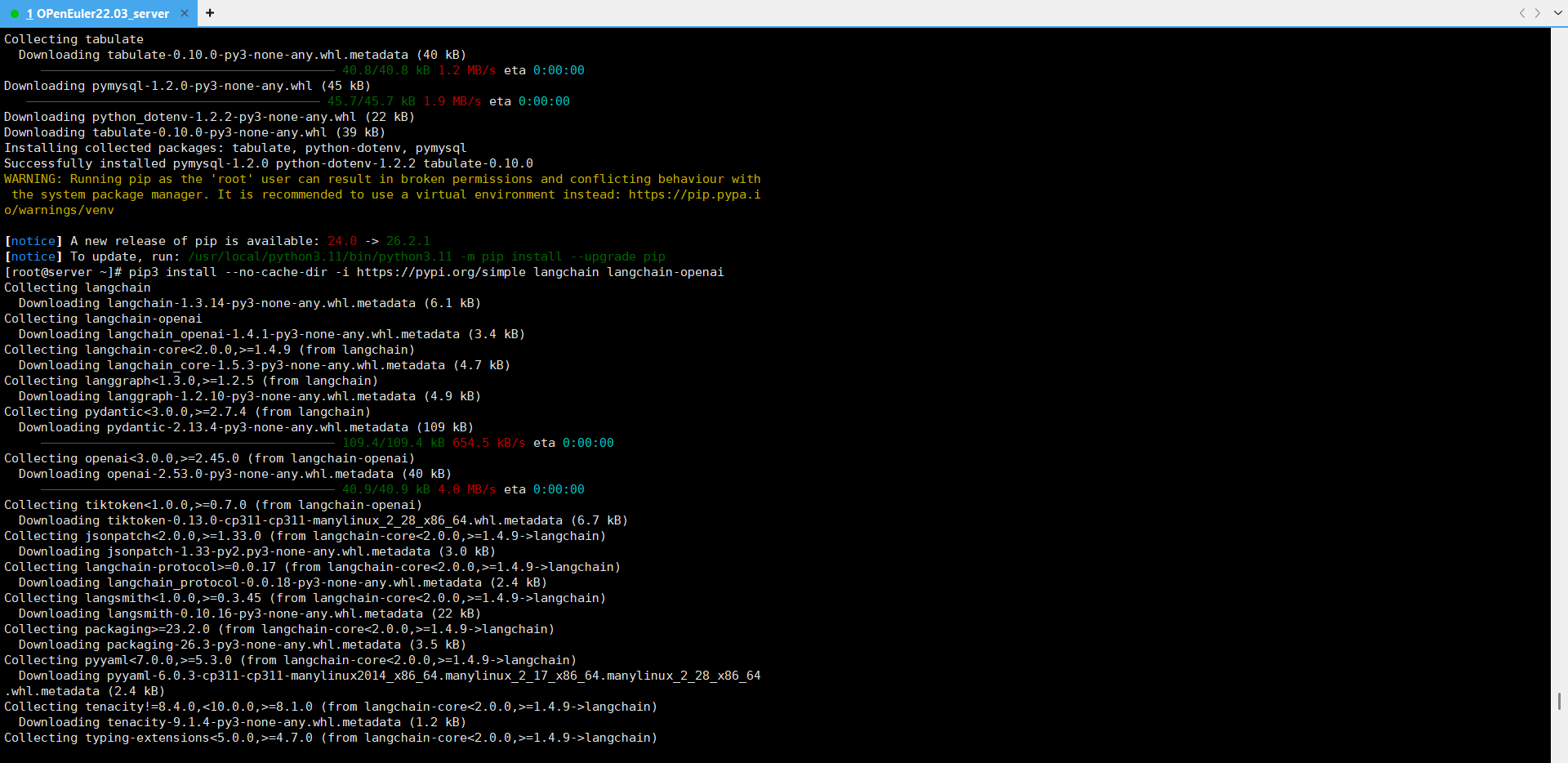Image resolution: width=1568 pixels, height=763 pixels.
Task: Open a new session tab with plus
Action: click(210, 13)
